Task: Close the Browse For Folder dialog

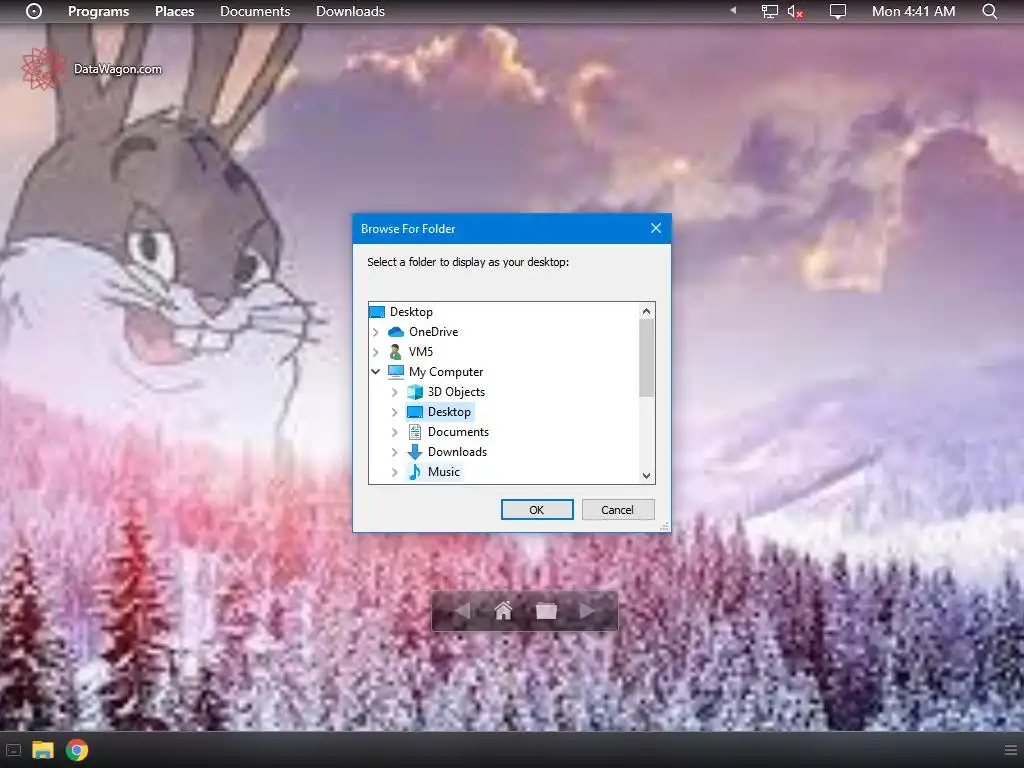Action: 656,228
